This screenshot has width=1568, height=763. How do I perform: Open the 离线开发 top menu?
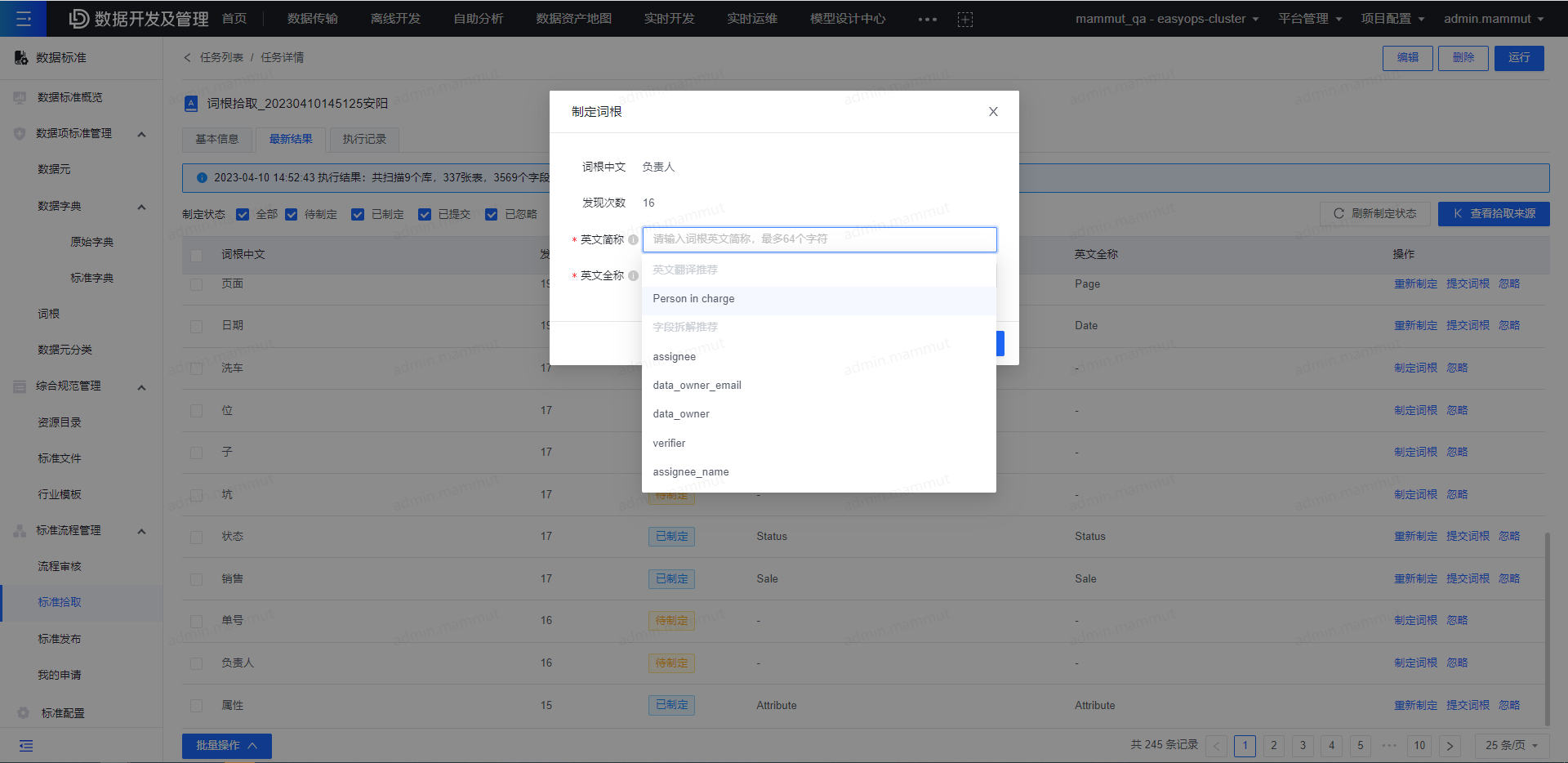tap(395, 19)
